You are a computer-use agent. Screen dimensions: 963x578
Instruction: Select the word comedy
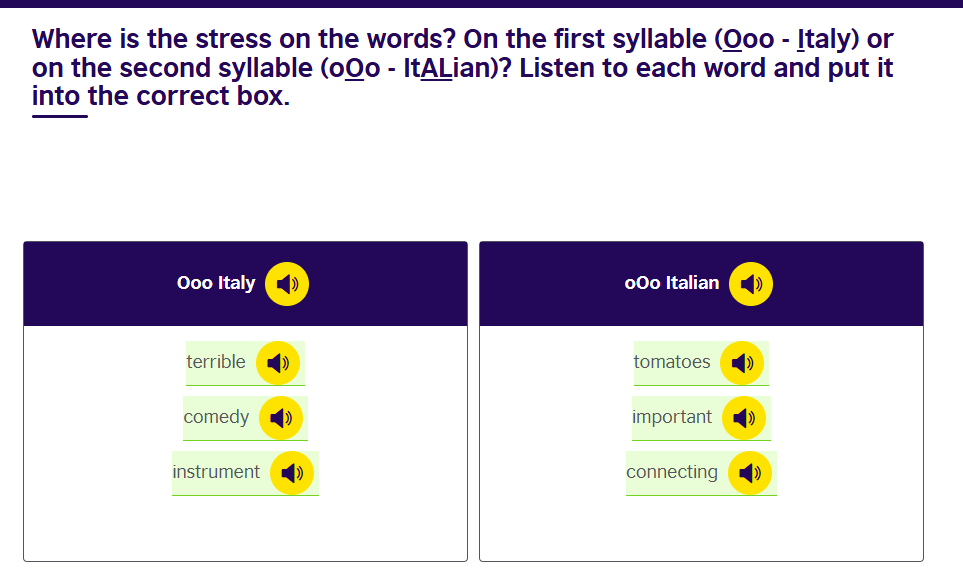216,417
